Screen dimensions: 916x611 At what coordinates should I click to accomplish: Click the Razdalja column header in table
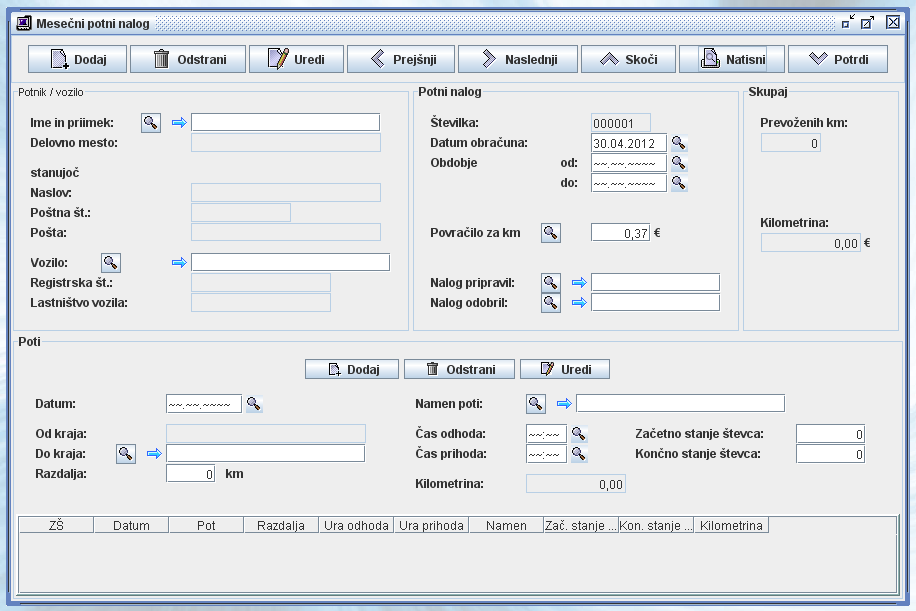click(x=281, y=525)
